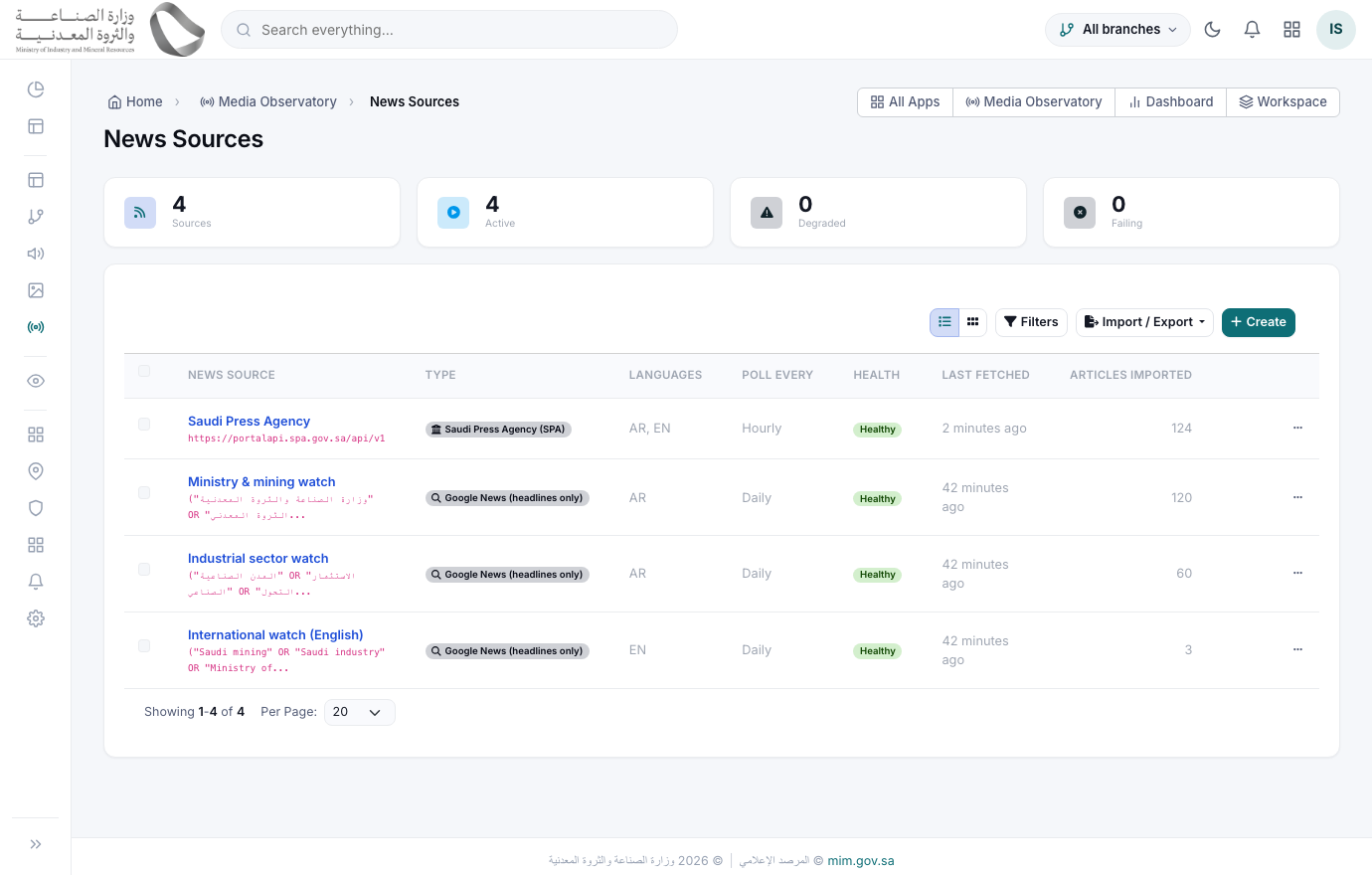Click the eye icon in the sidebar
The height and width of the screenshot is (875, 1372).
pos(36,381)
